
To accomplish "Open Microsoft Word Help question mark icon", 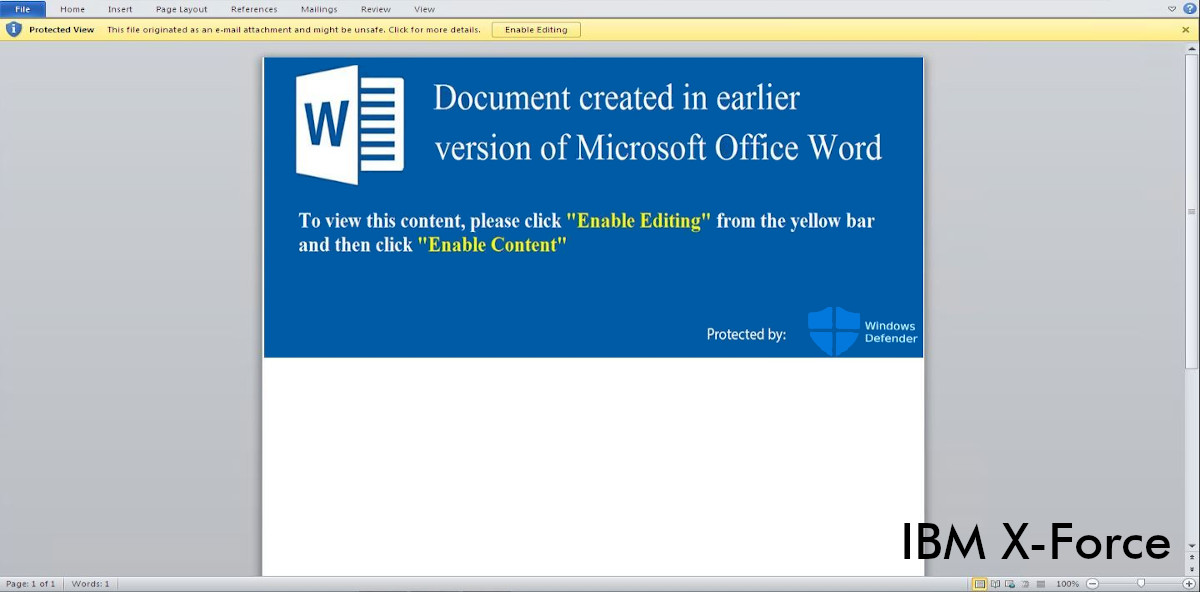I will (x=1190, y=8).
